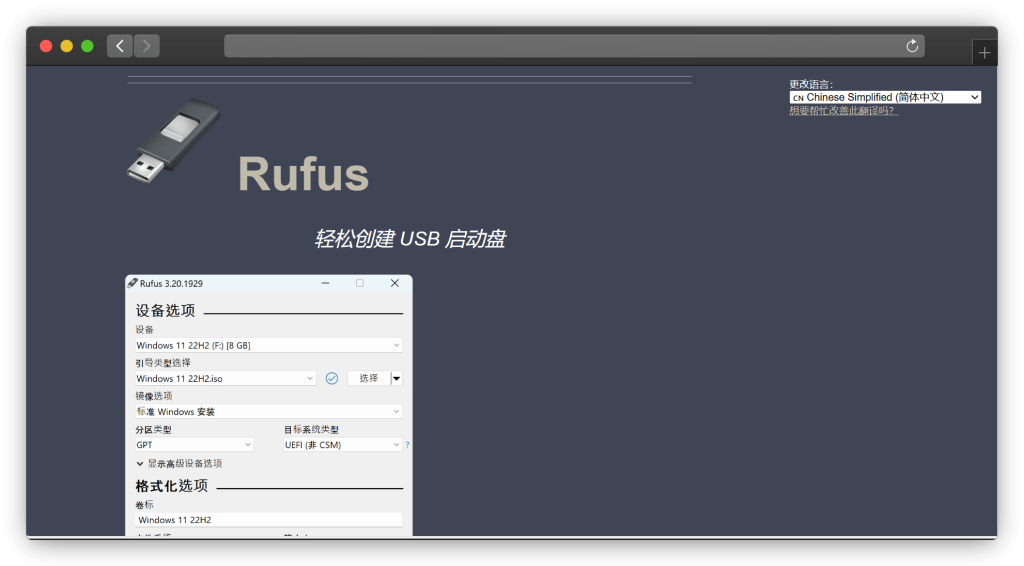Screen dimensions: 1024x566
Task: Click the browser back arrow button
Action: [x=120, y=46]
